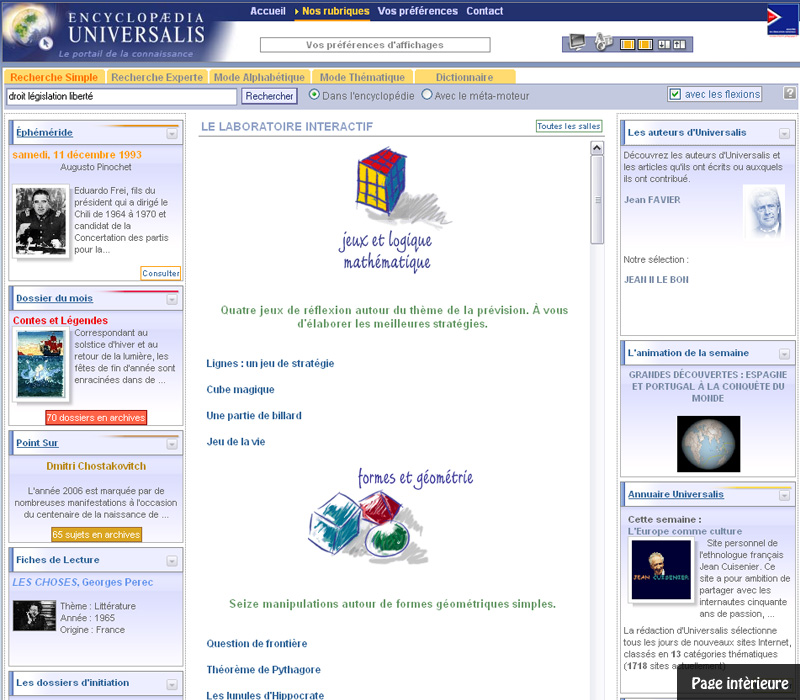
Task: Collapse the Éphéméride panel
Action: (x=172, y=134)
